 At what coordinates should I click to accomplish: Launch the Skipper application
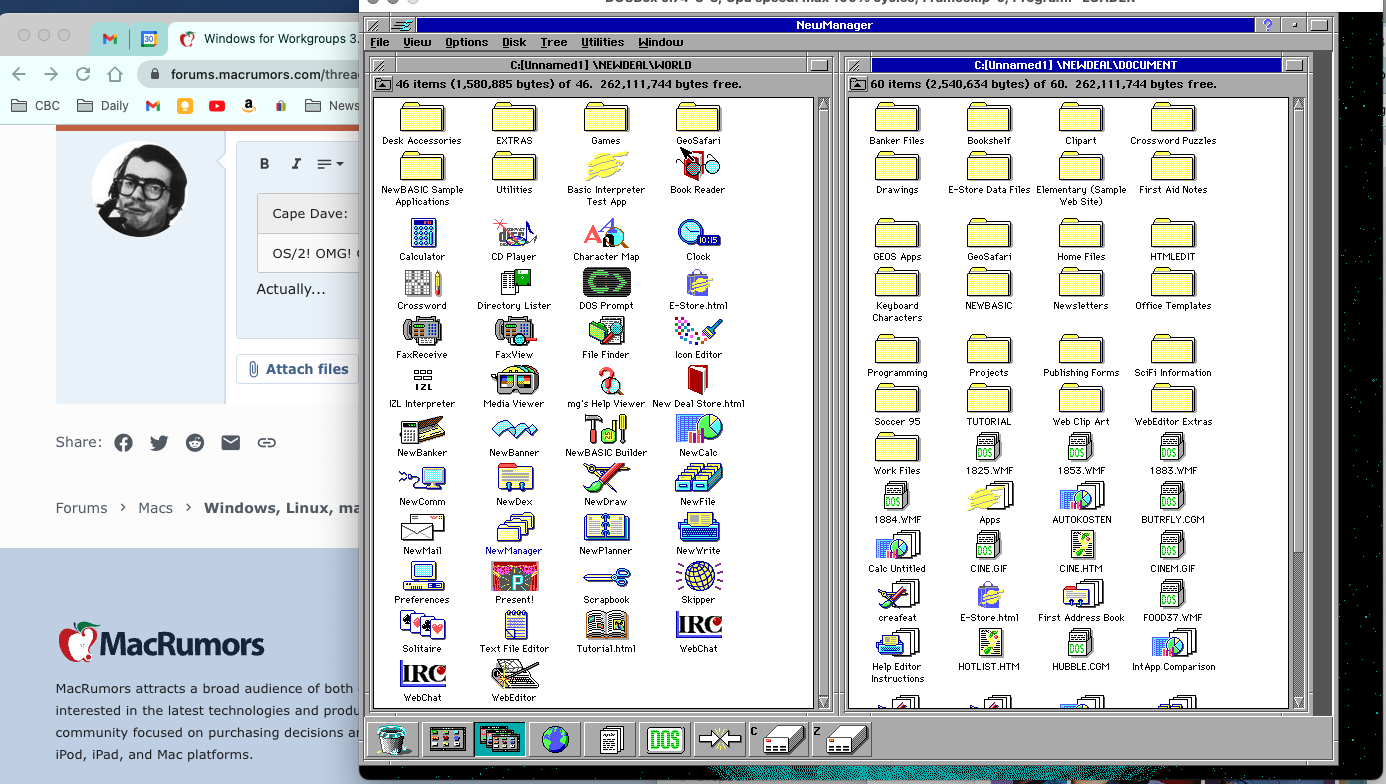click(x=698, y=584)
